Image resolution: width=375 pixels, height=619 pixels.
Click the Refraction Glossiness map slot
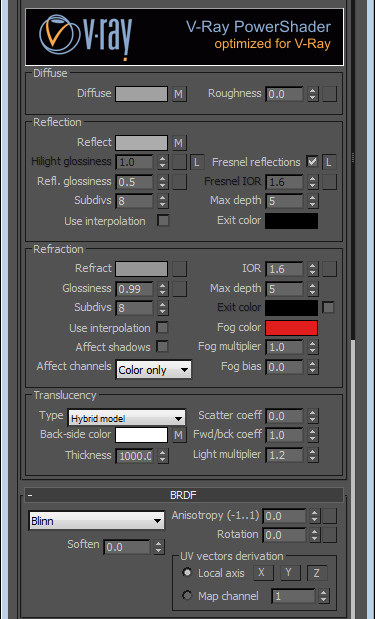(179, 289)
